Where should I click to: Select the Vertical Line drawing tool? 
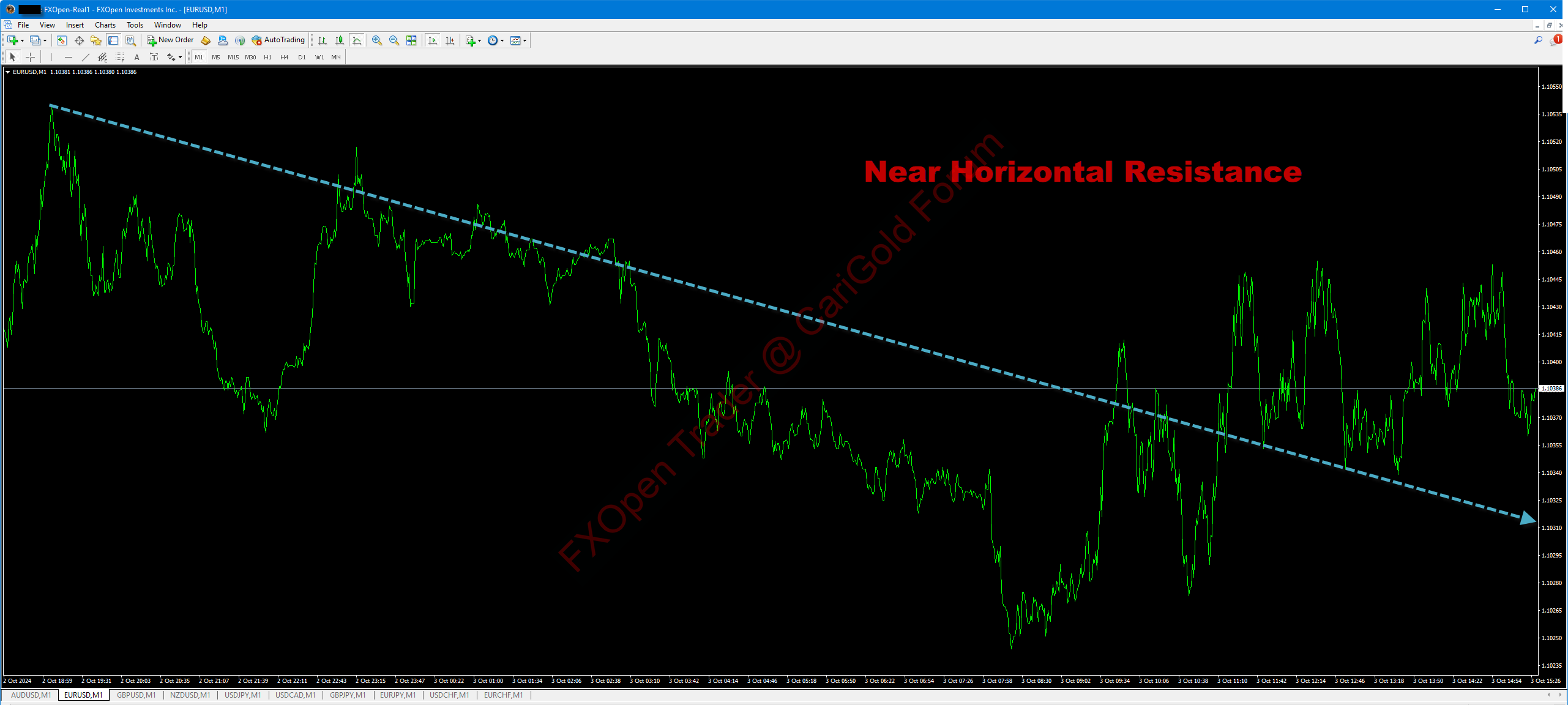coord(51,57)
